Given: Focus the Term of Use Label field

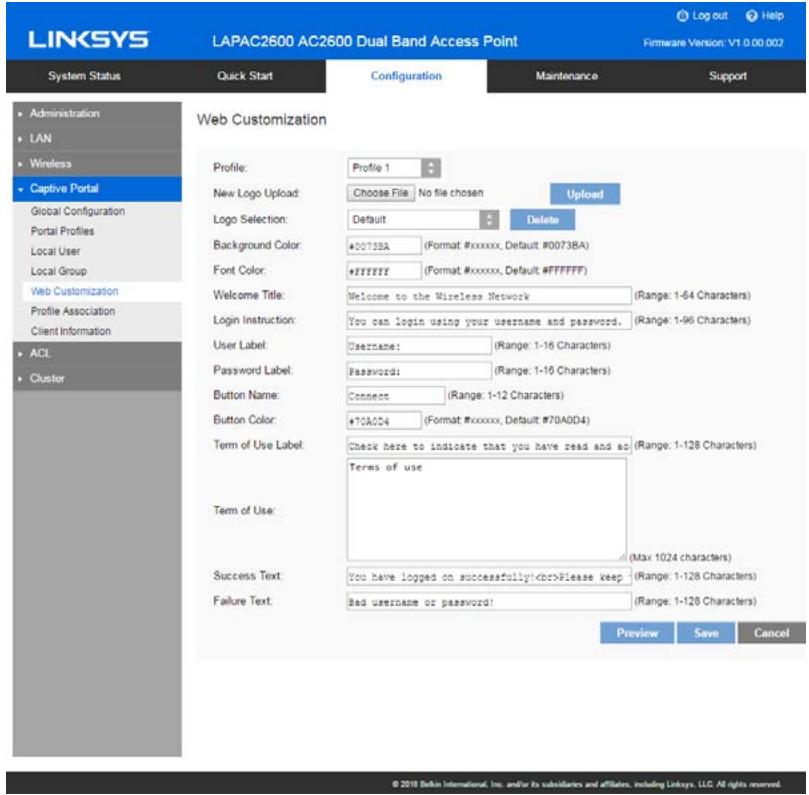Looking at the screenshot, I should click(x=489, y=446).
